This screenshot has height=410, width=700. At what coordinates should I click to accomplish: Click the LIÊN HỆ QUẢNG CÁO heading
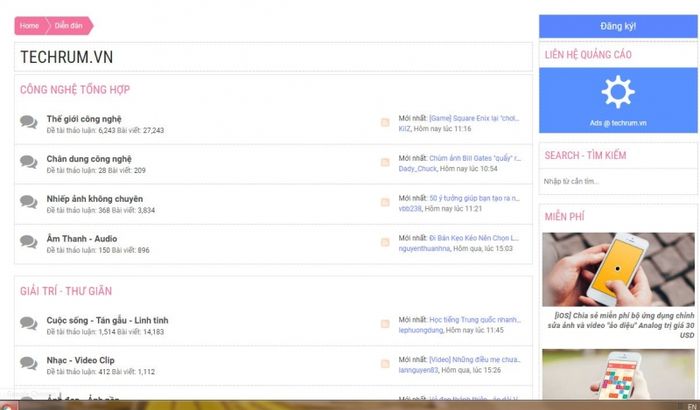[x=588, y=55]
